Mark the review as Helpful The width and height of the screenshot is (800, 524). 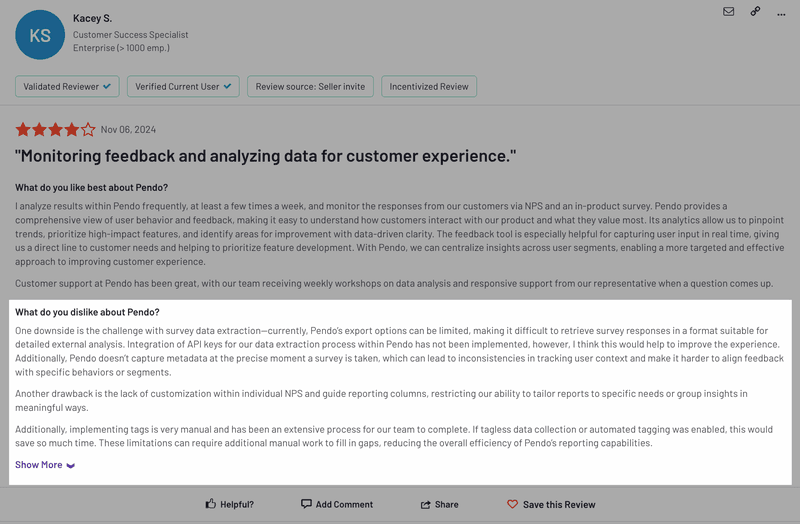coord(229,504)
